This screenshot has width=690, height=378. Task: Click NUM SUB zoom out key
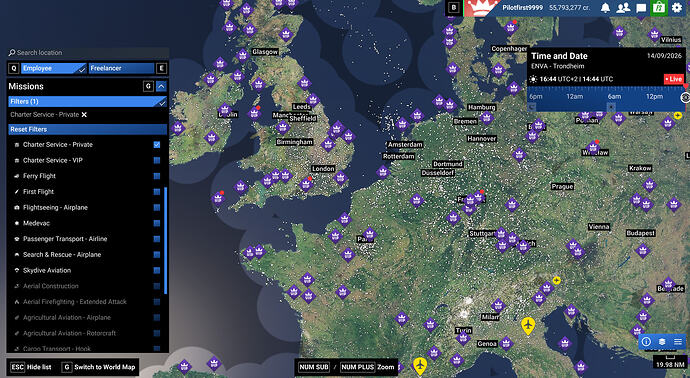point(314,367)
